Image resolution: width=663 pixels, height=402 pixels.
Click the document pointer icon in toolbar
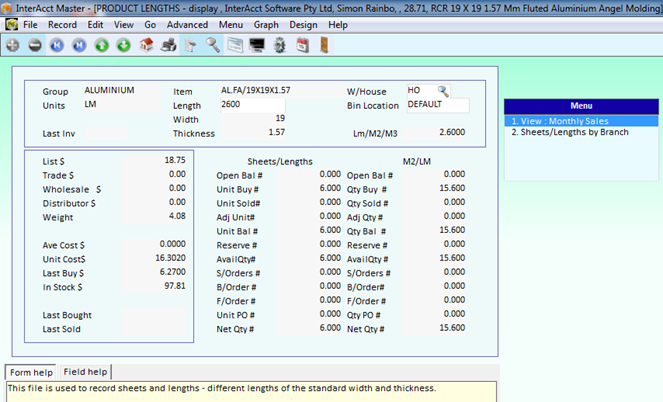(190, 45)
